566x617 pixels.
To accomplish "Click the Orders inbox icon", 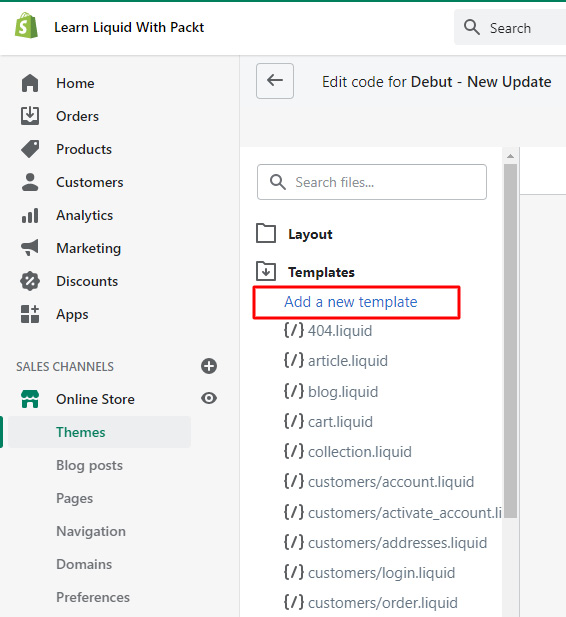I will pyautogui.click(x=30, y=116).
